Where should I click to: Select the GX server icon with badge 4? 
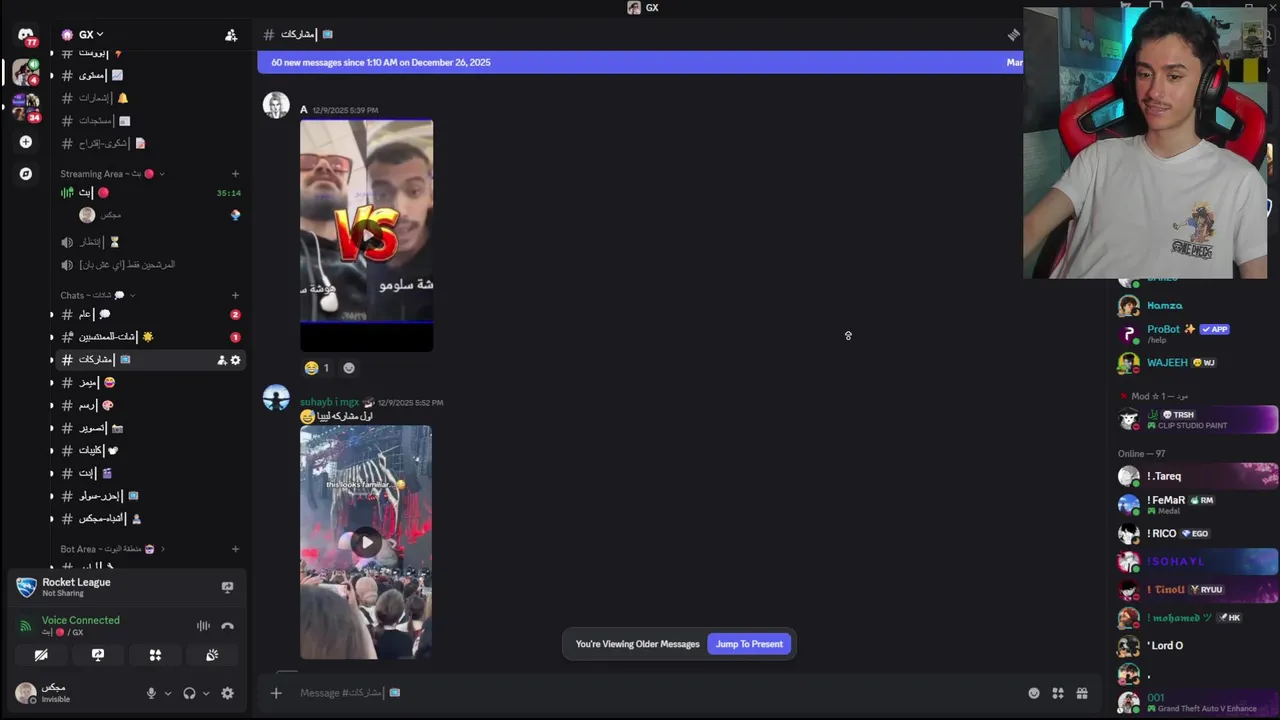pyautogui.click(x=26, y=72)
